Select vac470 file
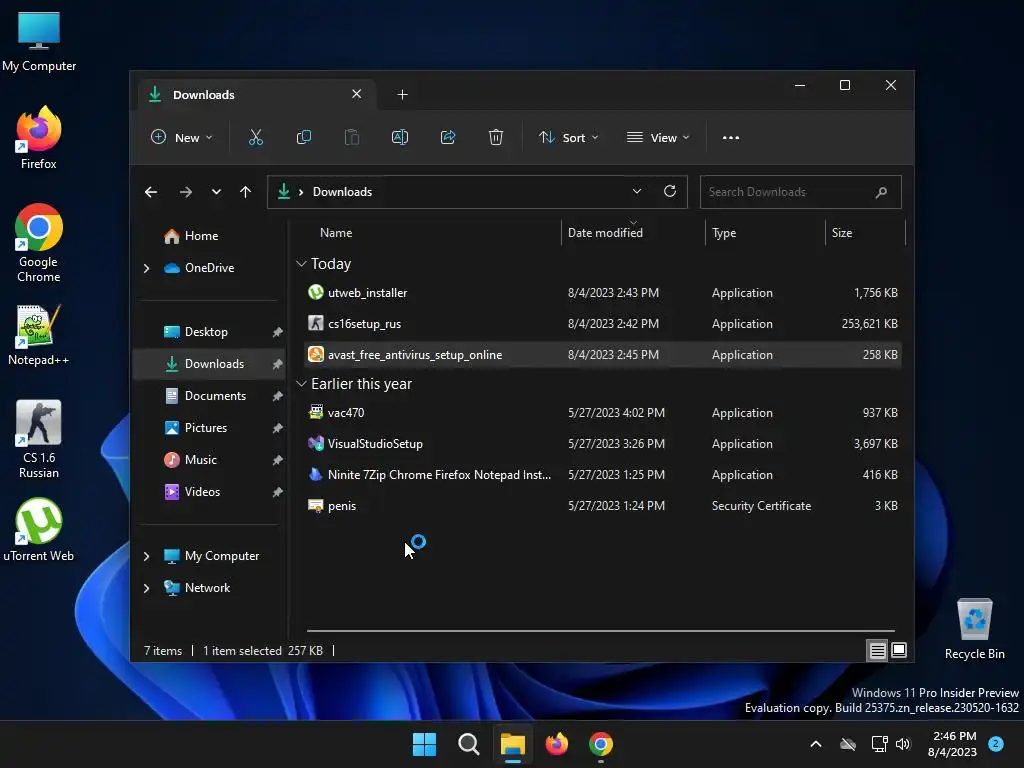1024x768 pixels. coord(602,413)
